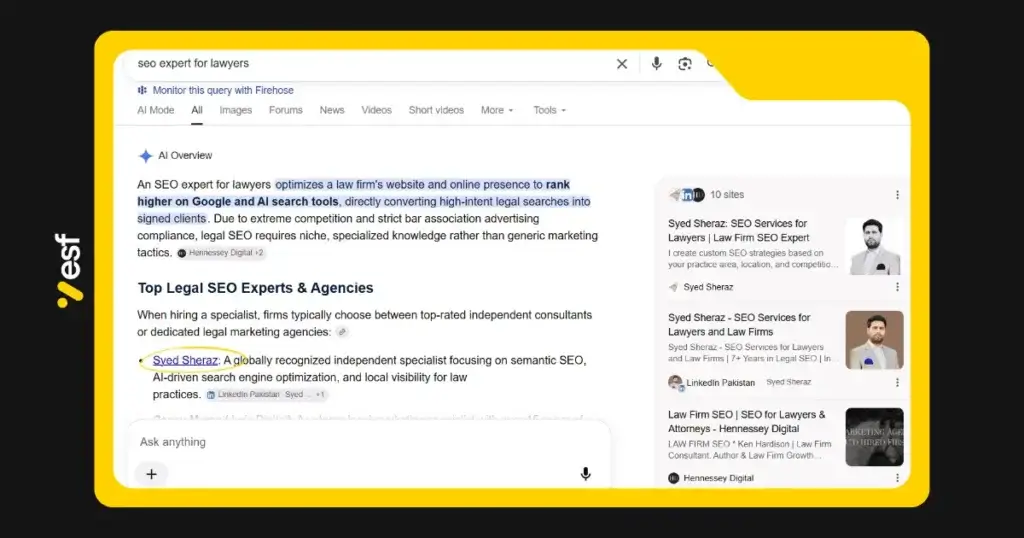Click the Hennessey Digital +2 citation chip
Image resolution: width=1024 pixels, height=538 pixels.
pos(220,253)
